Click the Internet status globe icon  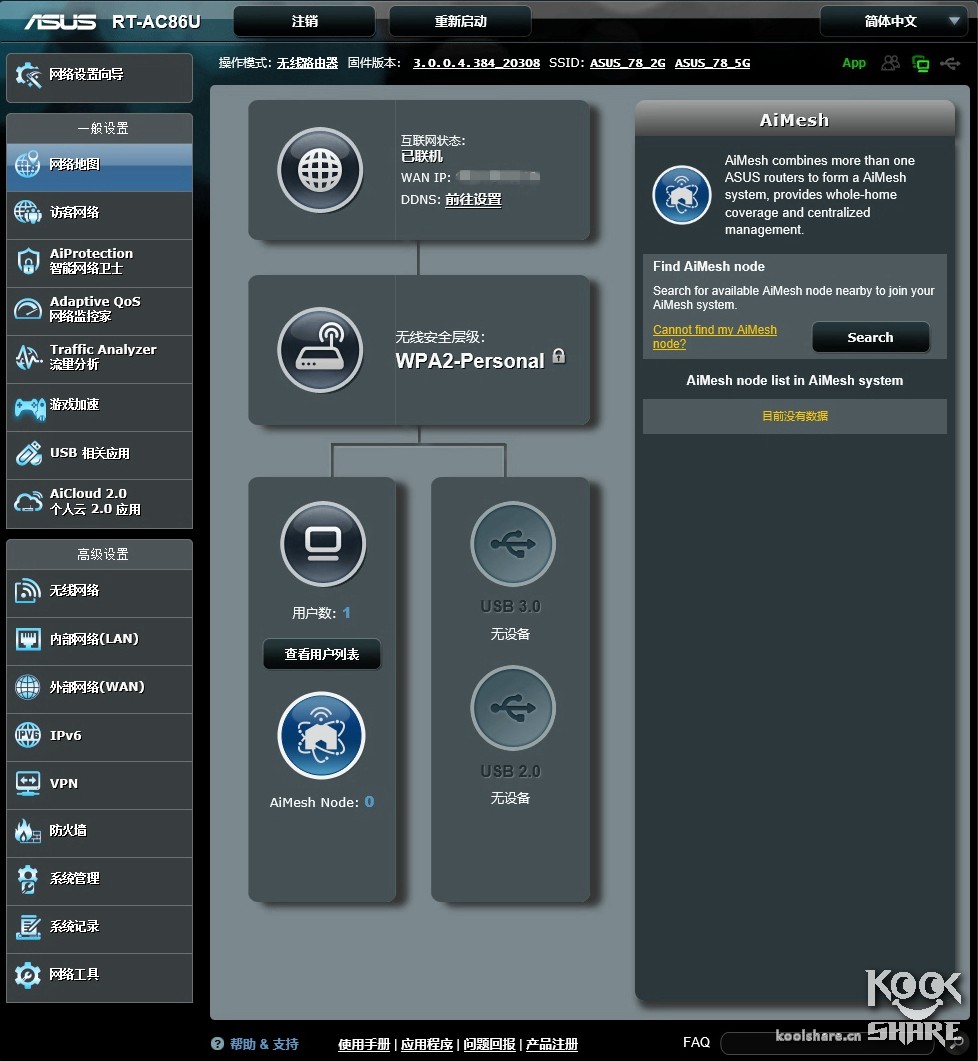pos(320,170)
